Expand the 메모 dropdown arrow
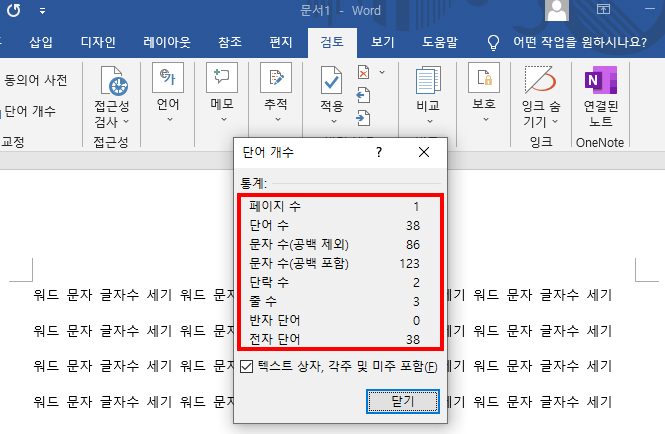Screen dimensions: 665x434 224,120
